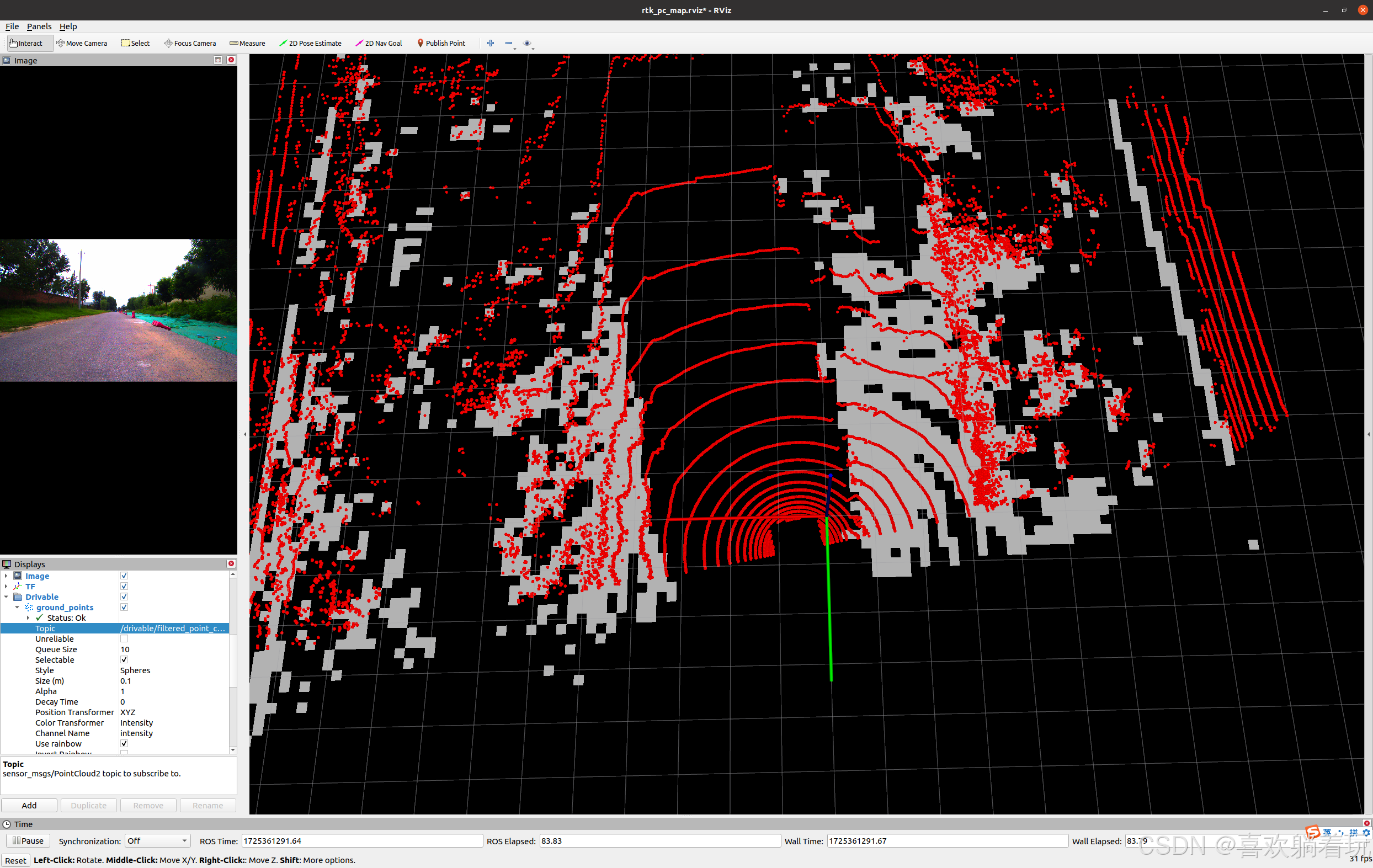Click the ROS Time field
This screenshot has width=1373, height=868.
pos(361,840)
